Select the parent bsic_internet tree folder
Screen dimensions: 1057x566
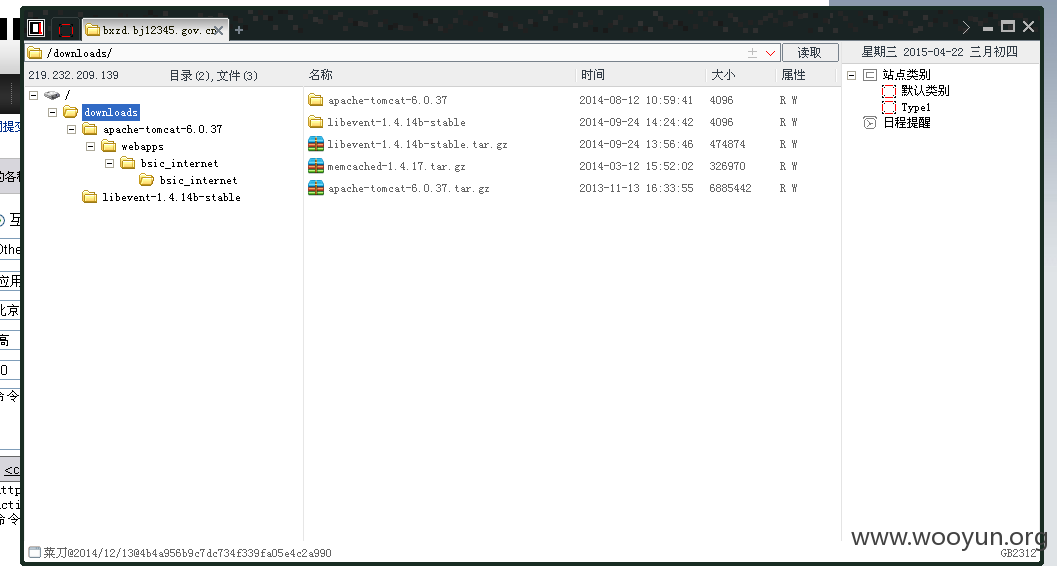tap(179, 163)
